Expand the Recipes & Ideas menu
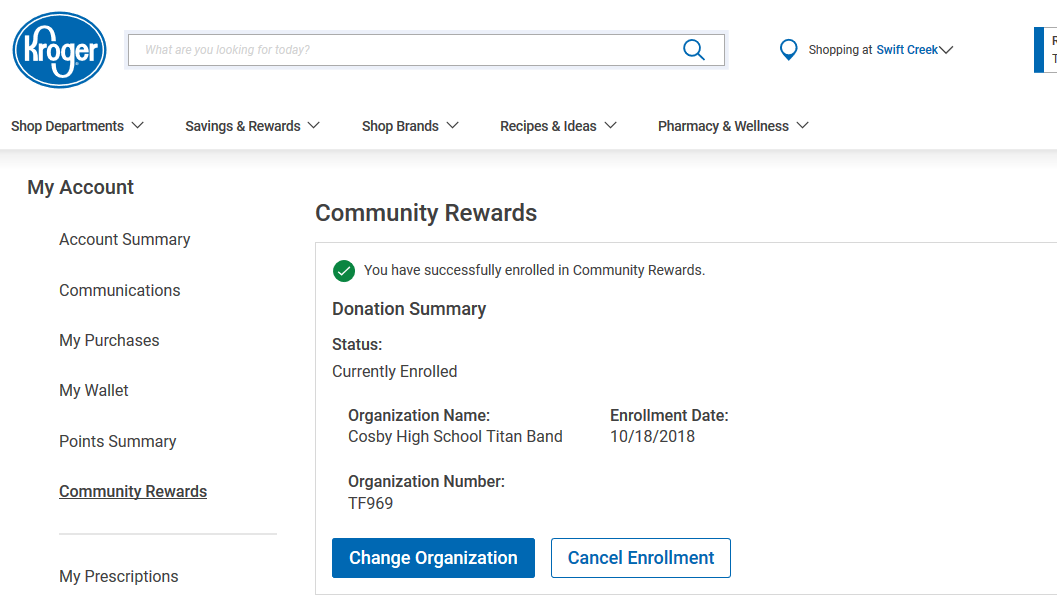 (558, 126)
